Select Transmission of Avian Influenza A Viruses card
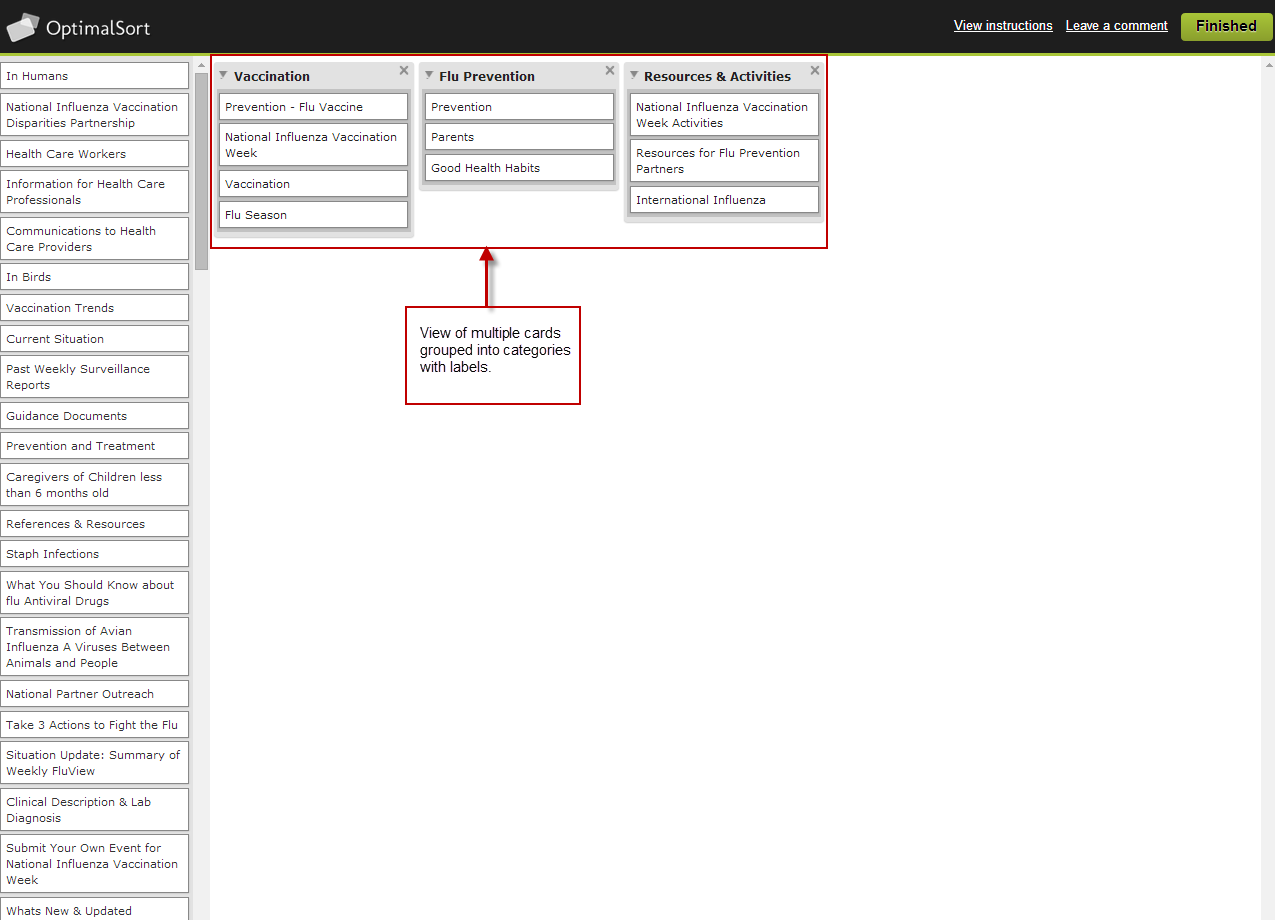The height and width of the screenshot is (920, 1275). (94, 647)
